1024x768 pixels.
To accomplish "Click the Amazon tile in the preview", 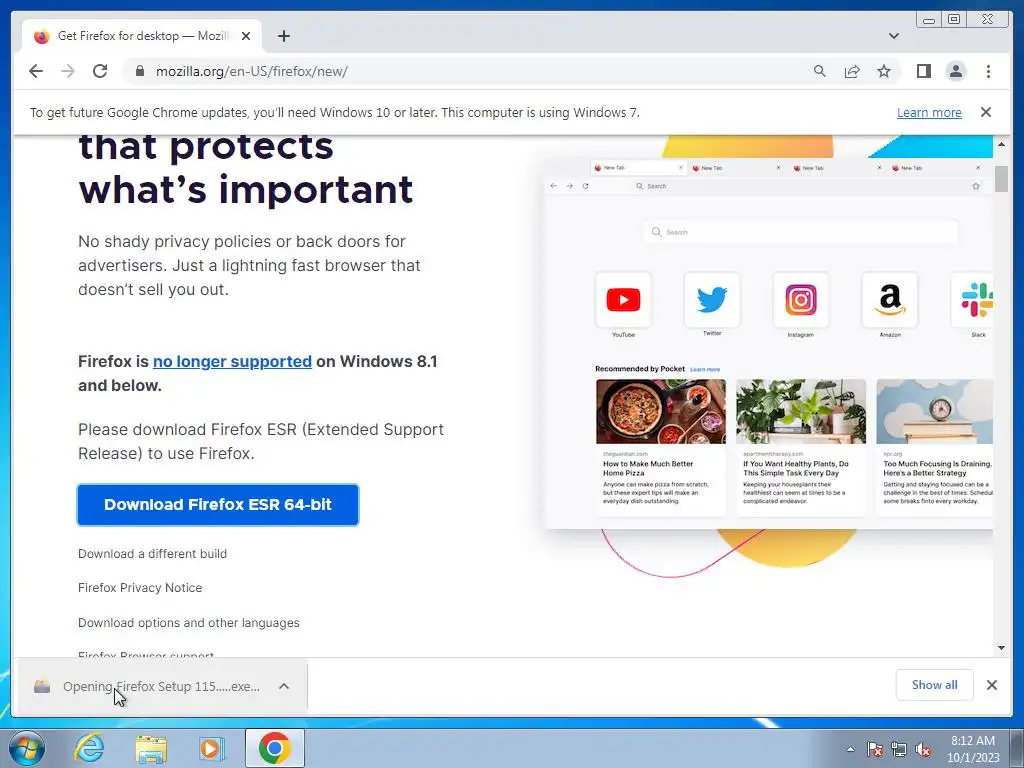I will (x=889, y=300).
